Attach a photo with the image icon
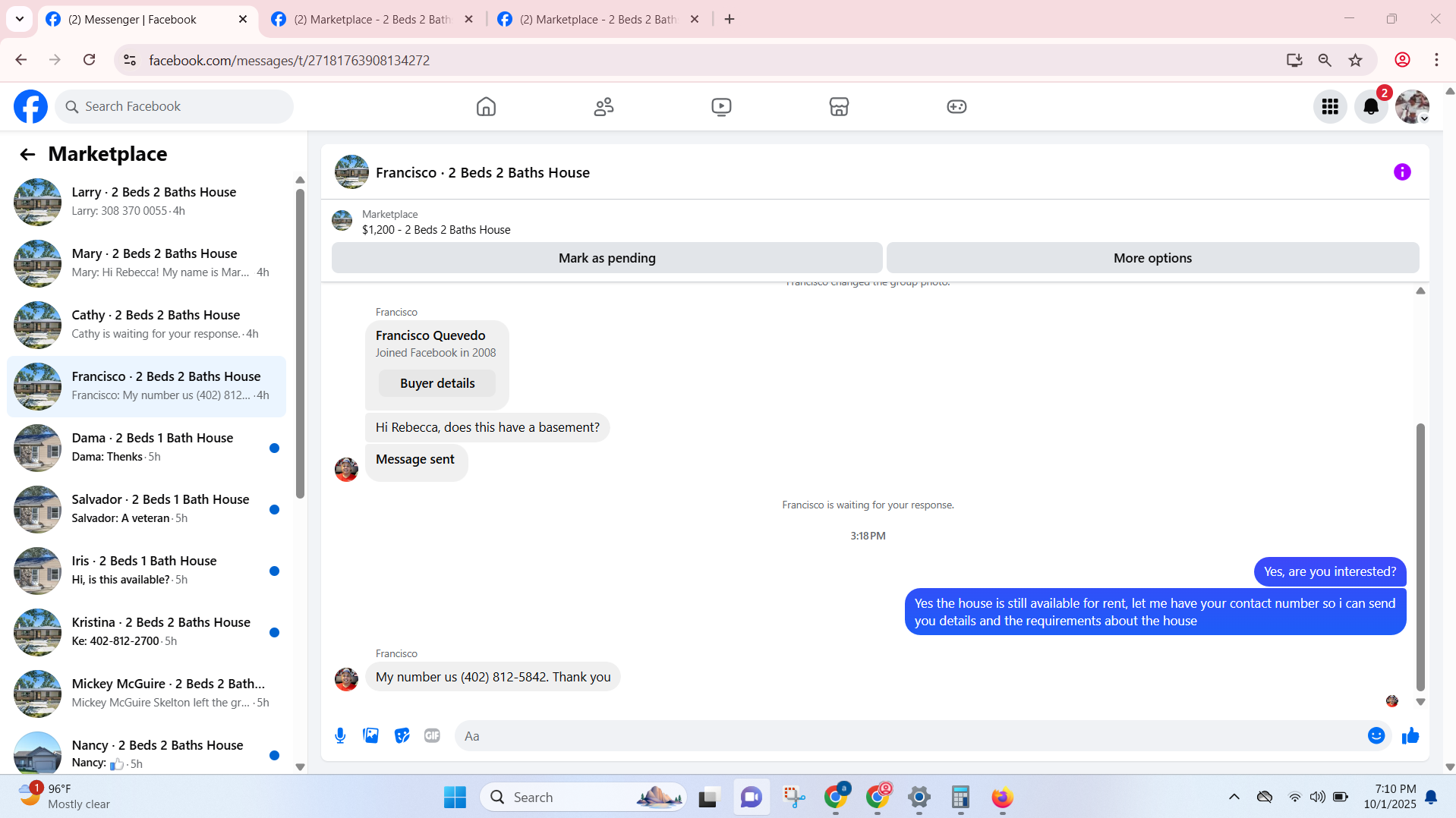 click(370, 735)
